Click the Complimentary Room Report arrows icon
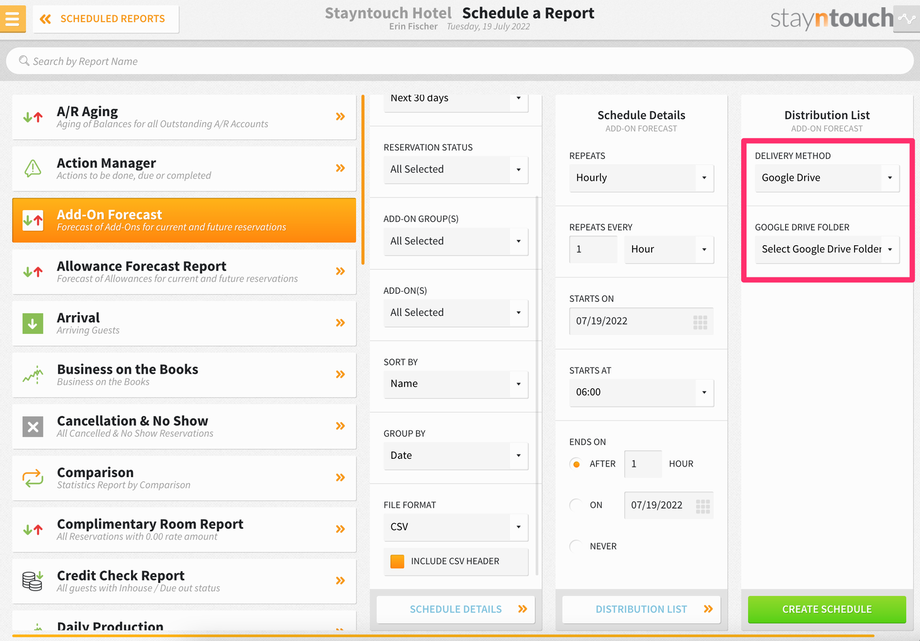The image size is (920, 641). tap(33, 529)
